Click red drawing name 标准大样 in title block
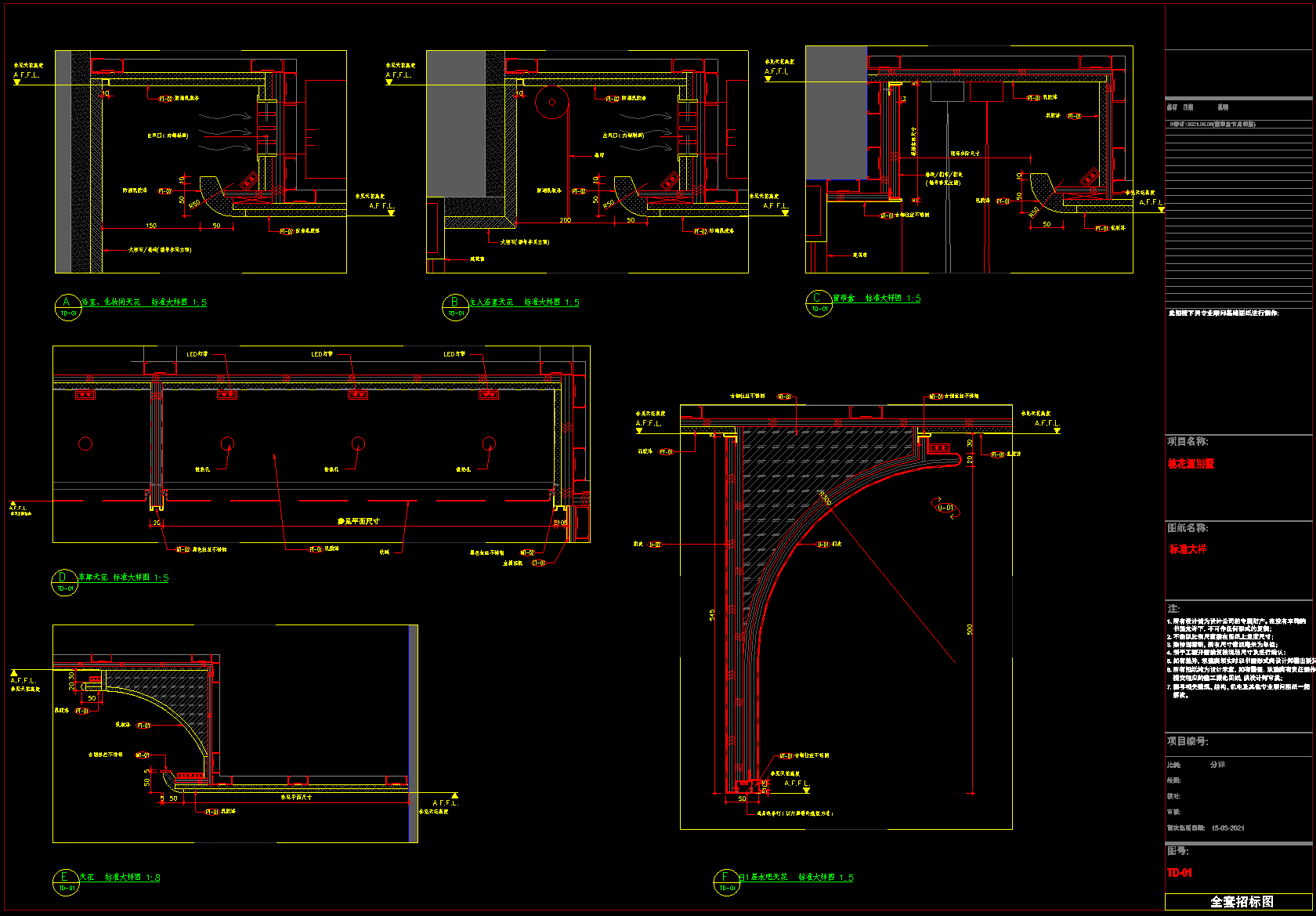This screenshot has height=916, width=1316. tap(1188, 549)
